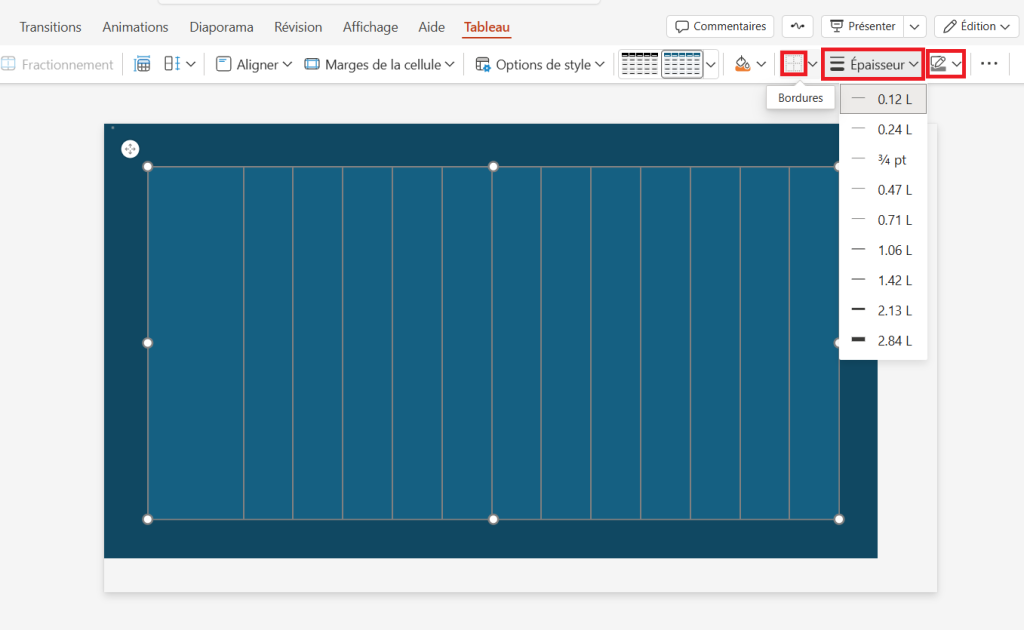Expand the Présenter options arrow
The image size is (1024, 630).
(915, 26)
